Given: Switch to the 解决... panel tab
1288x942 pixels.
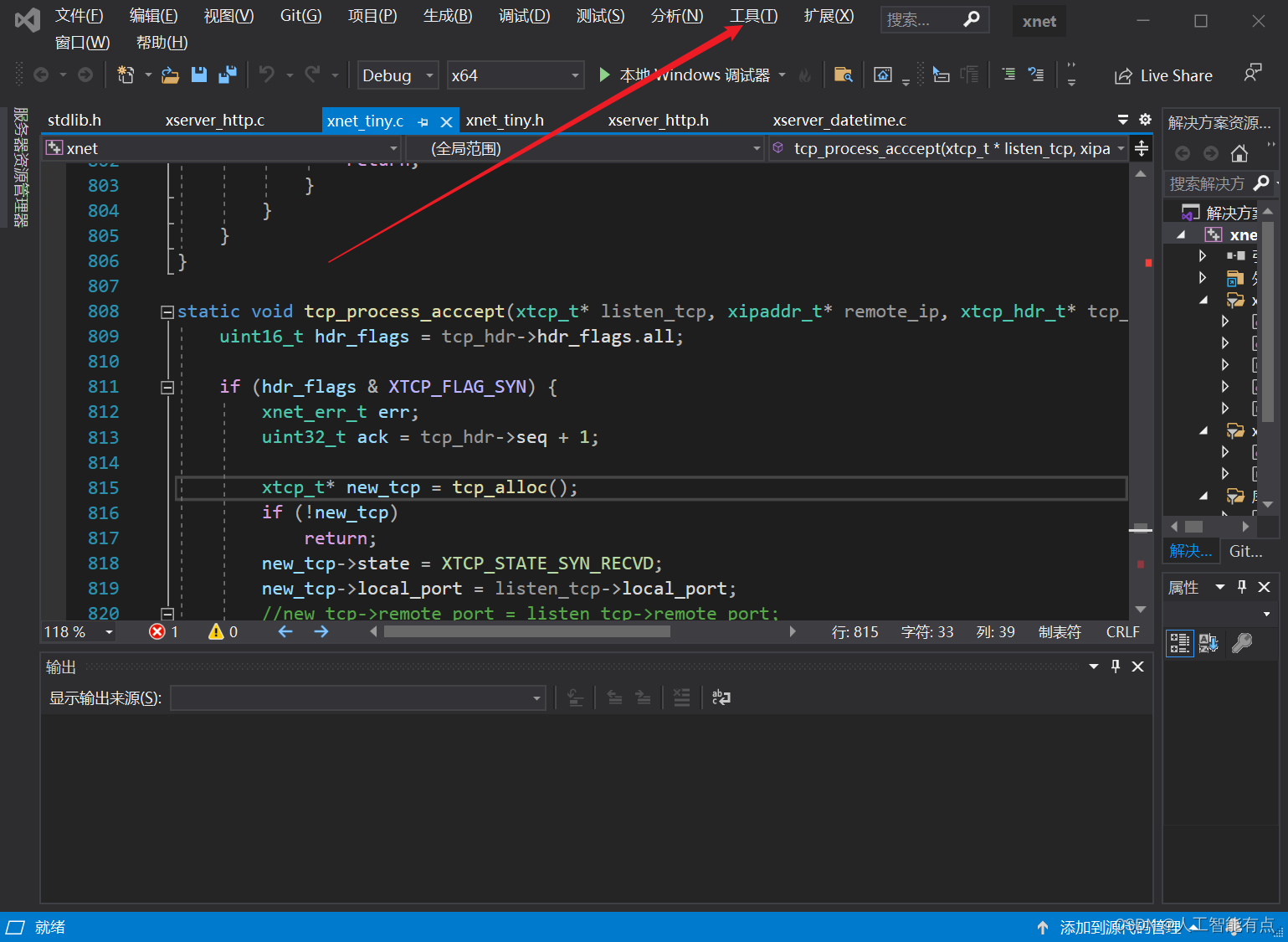Looking at the screenshot, I should point(1191,551).
